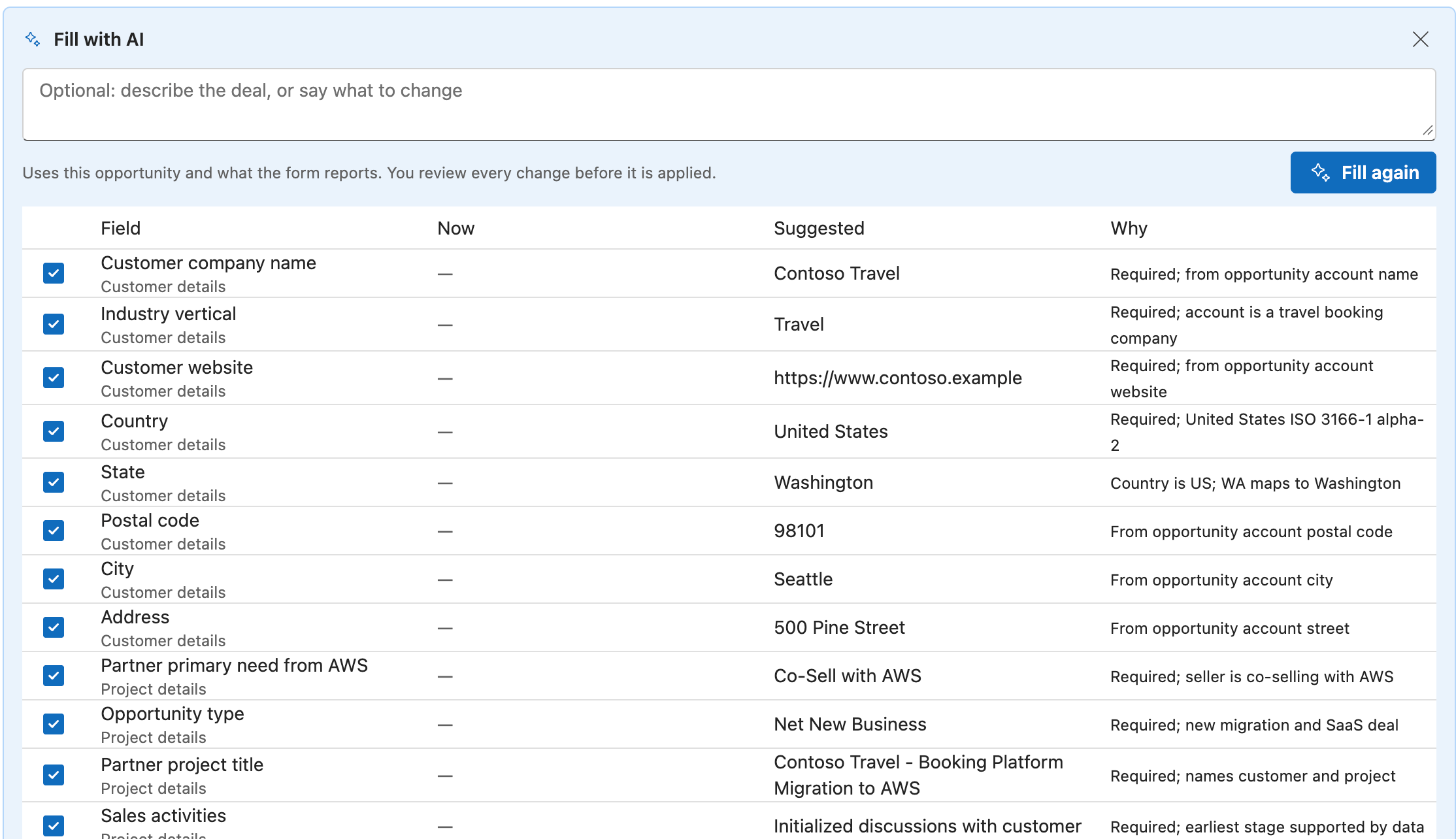Viewport: 1456px width, 839px height.
Task: Uncheck the Opportunity type checkbox
Action: tap(54, 724)
